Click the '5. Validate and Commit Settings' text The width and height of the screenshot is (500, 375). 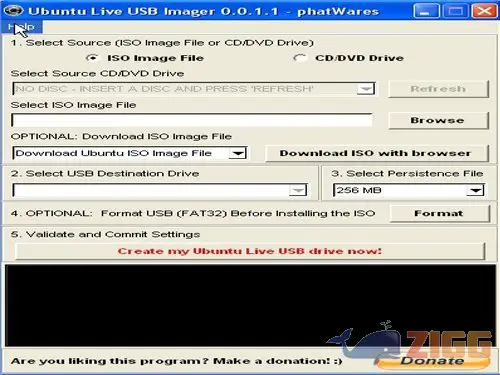105,234
